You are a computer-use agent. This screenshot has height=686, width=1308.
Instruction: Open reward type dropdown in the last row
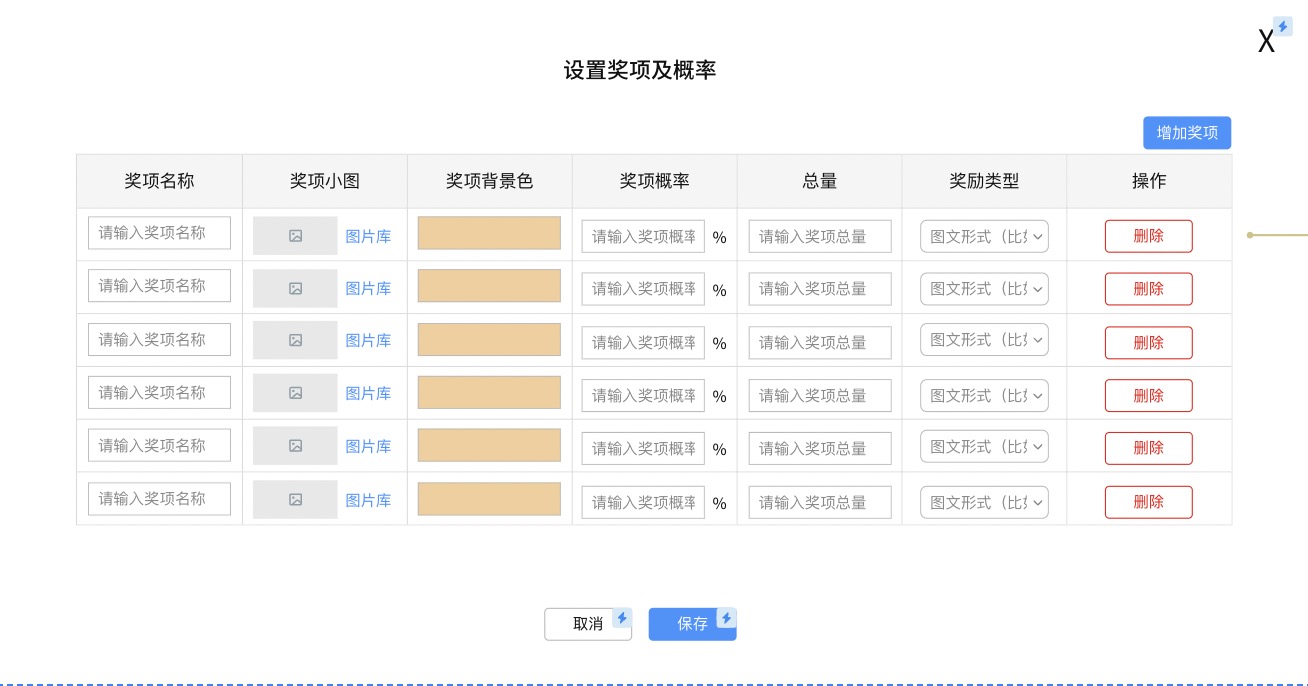click(984, 502)
